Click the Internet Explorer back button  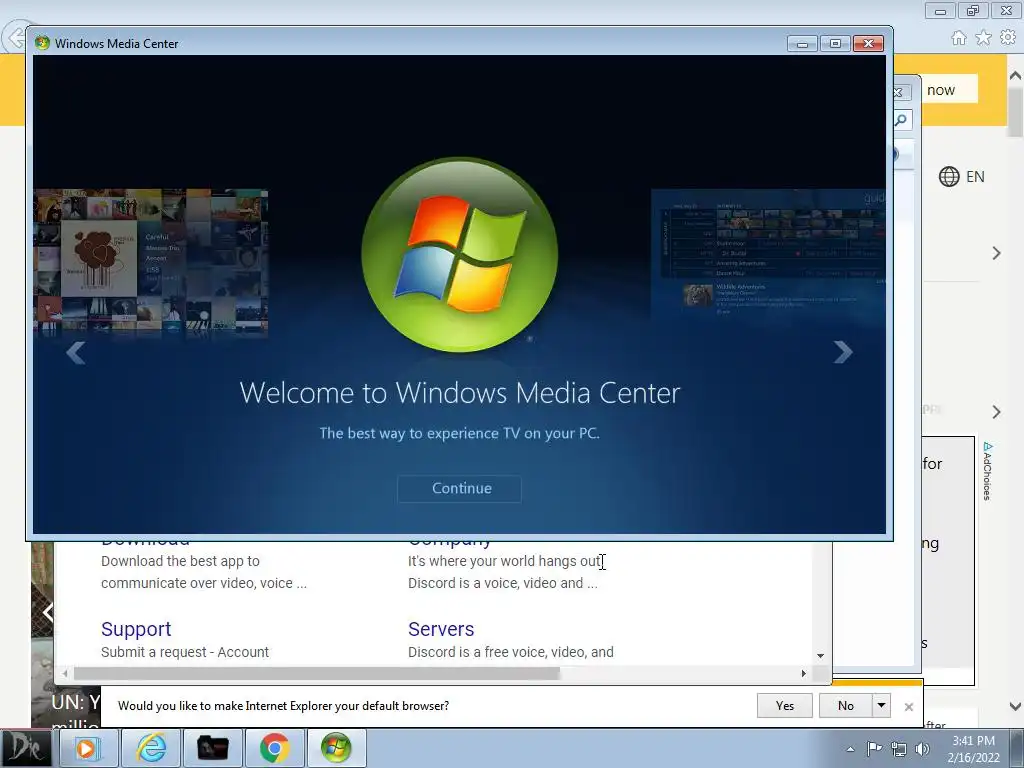point(14,38)
